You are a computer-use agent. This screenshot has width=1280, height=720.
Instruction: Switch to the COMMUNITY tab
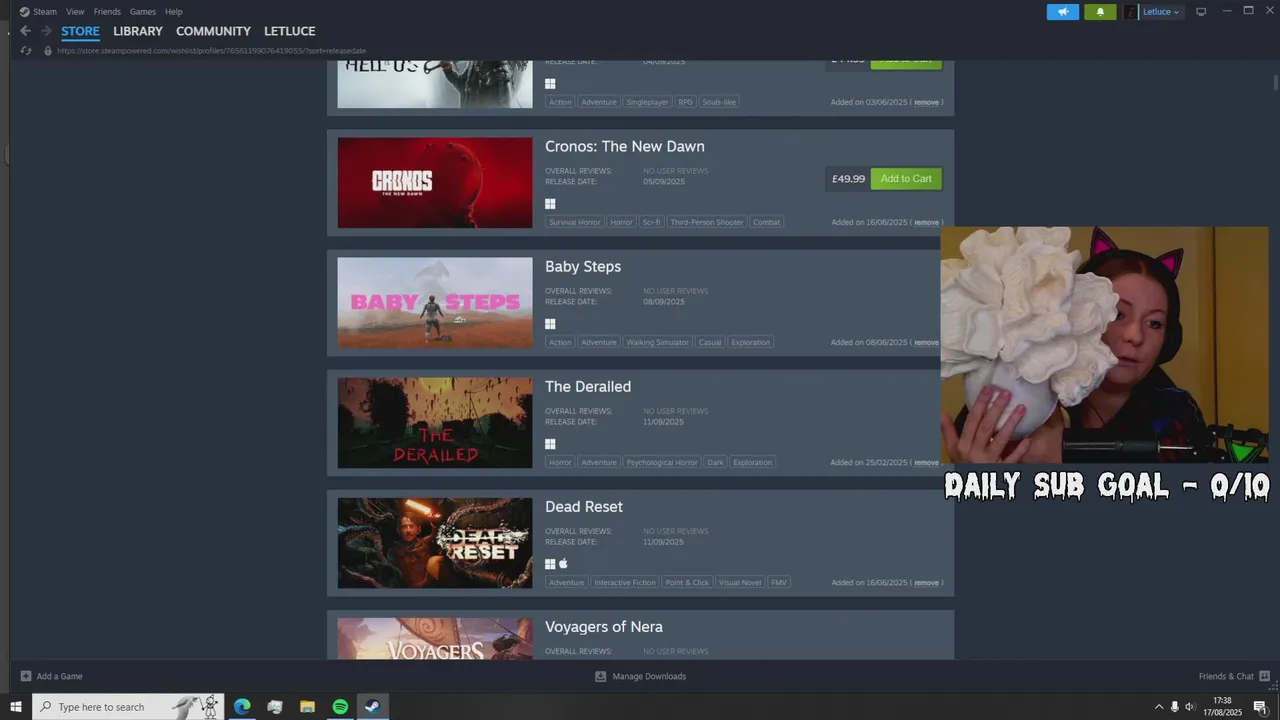click(x=213, y=31)
